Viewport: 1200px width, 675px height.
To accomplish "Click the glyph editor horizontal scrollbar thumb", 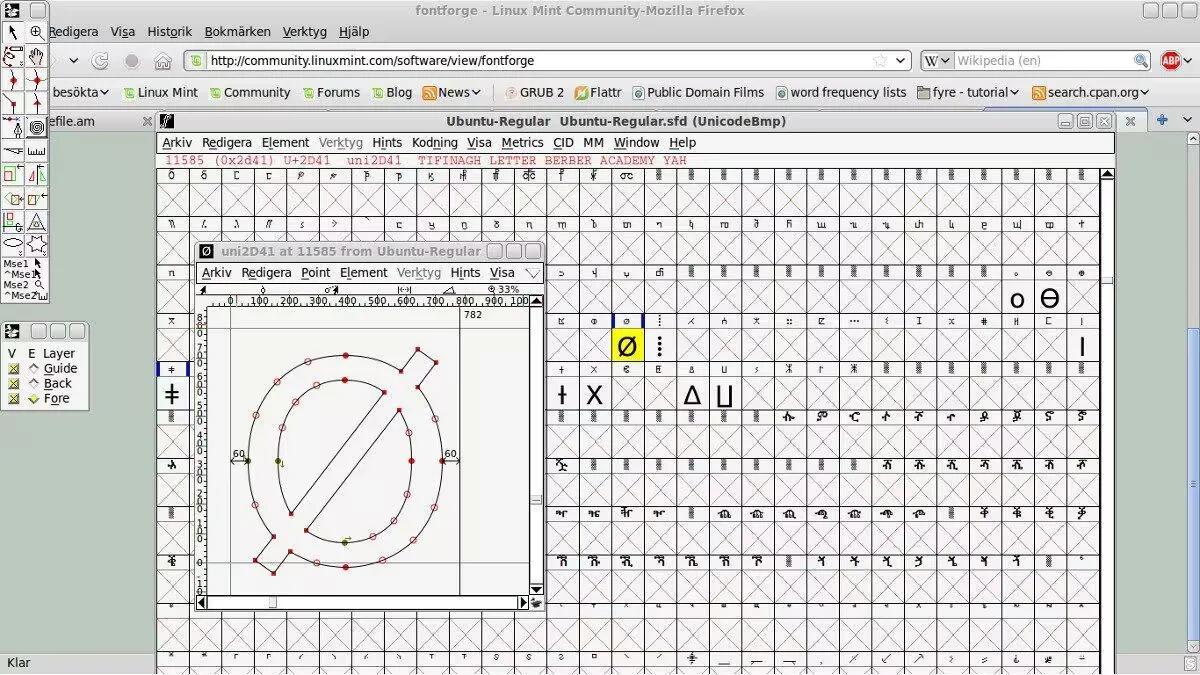I will pos(272,602).
